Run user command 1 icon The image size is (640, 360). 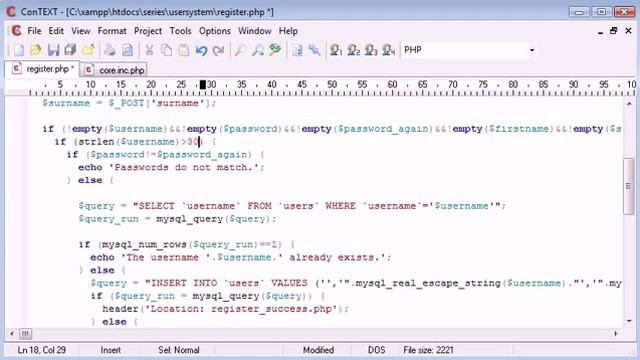(336, 50)
